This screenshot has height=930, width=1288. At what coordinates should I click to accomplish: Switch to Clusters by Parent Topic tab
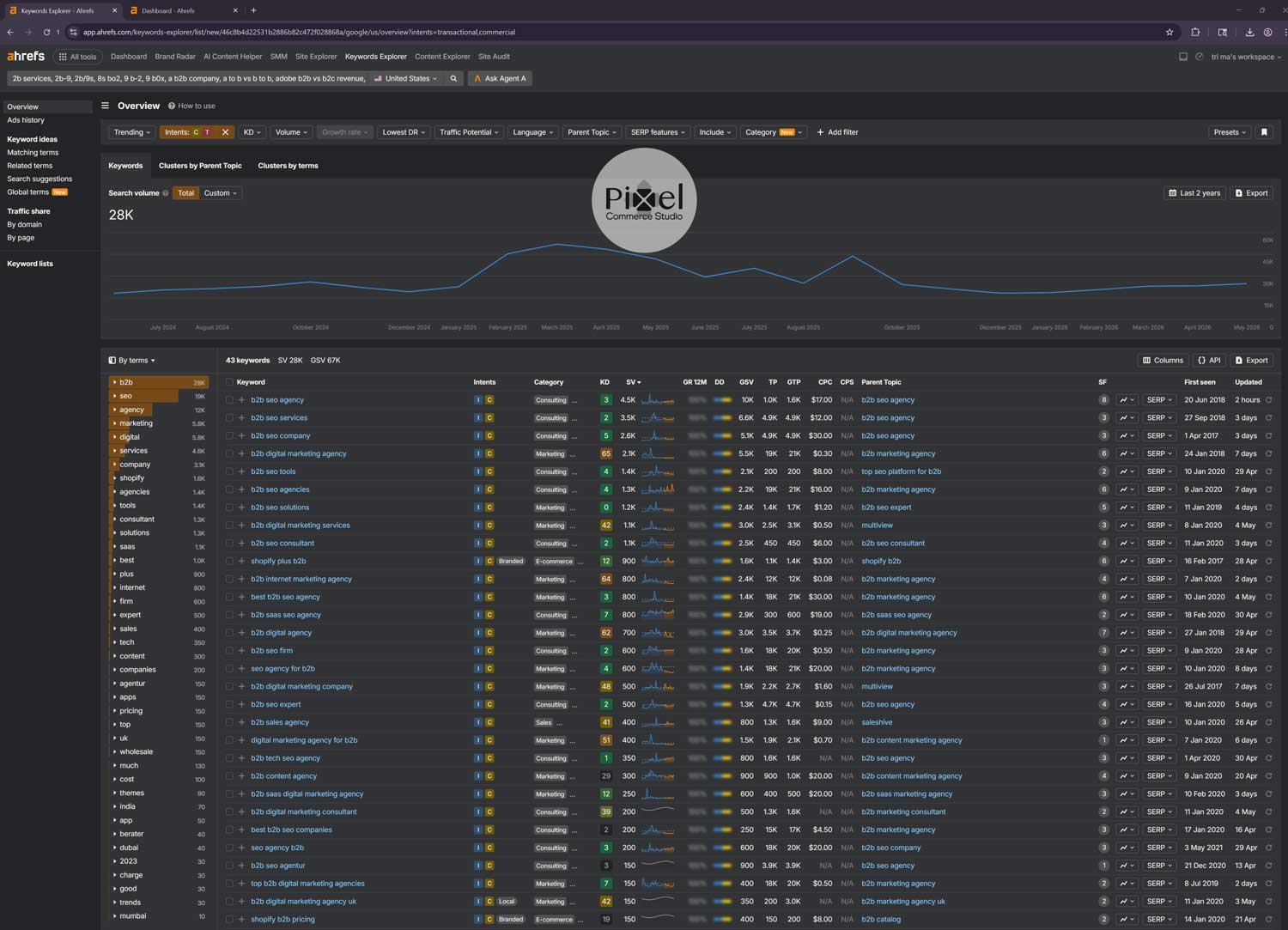pyautogui.click(x=200, y=166)
